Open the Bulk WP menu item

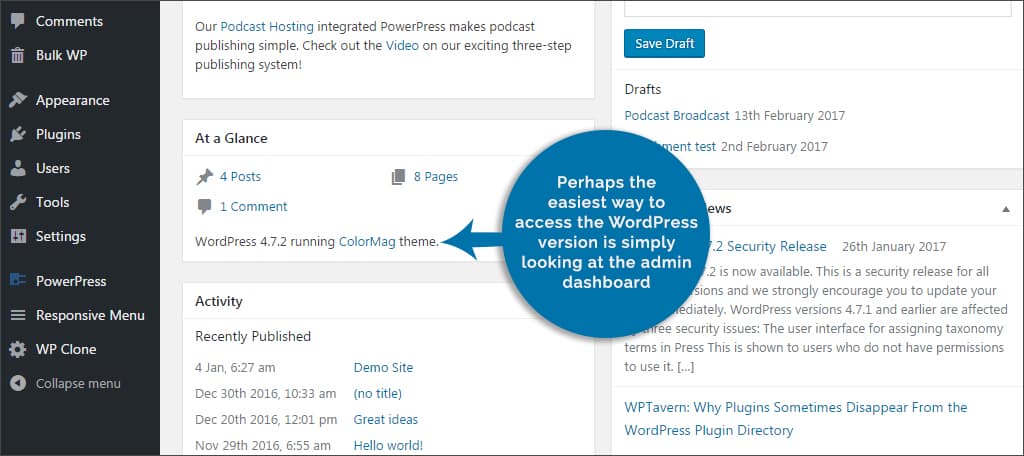[x=61, y=56]
